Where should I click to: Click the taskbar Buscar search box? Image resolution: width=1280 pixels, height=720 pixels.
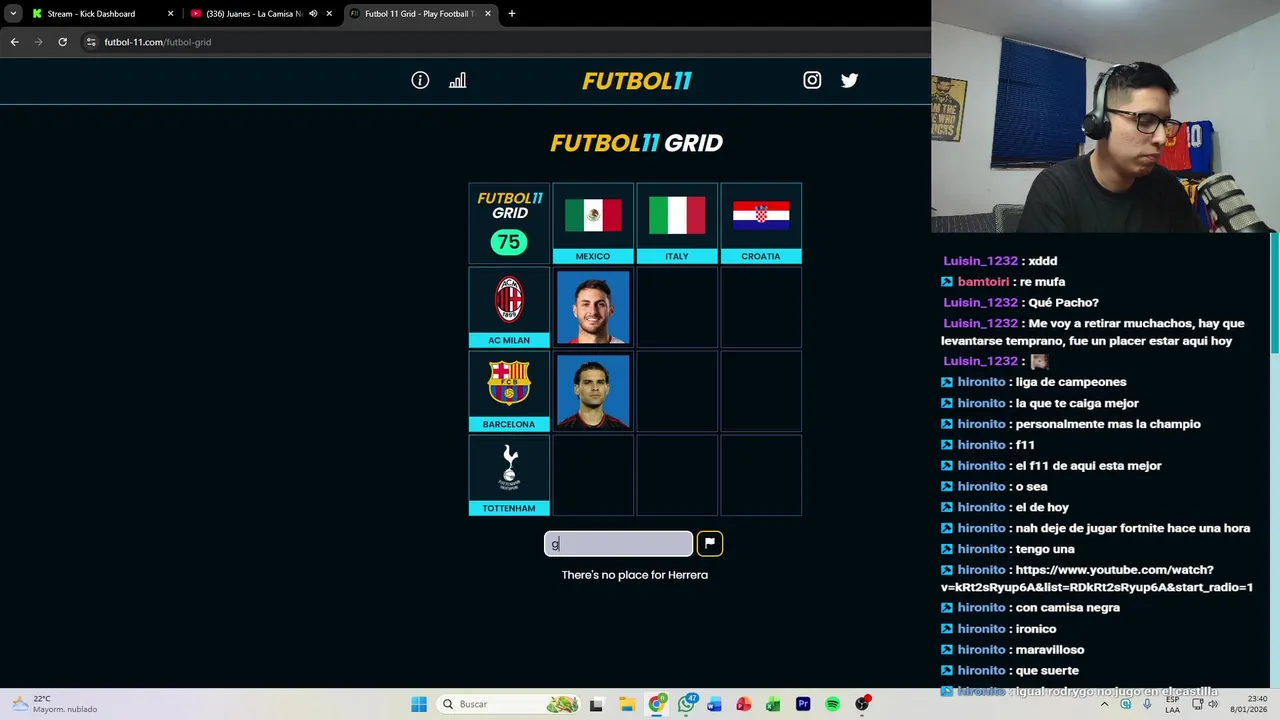tap(510, 704)
